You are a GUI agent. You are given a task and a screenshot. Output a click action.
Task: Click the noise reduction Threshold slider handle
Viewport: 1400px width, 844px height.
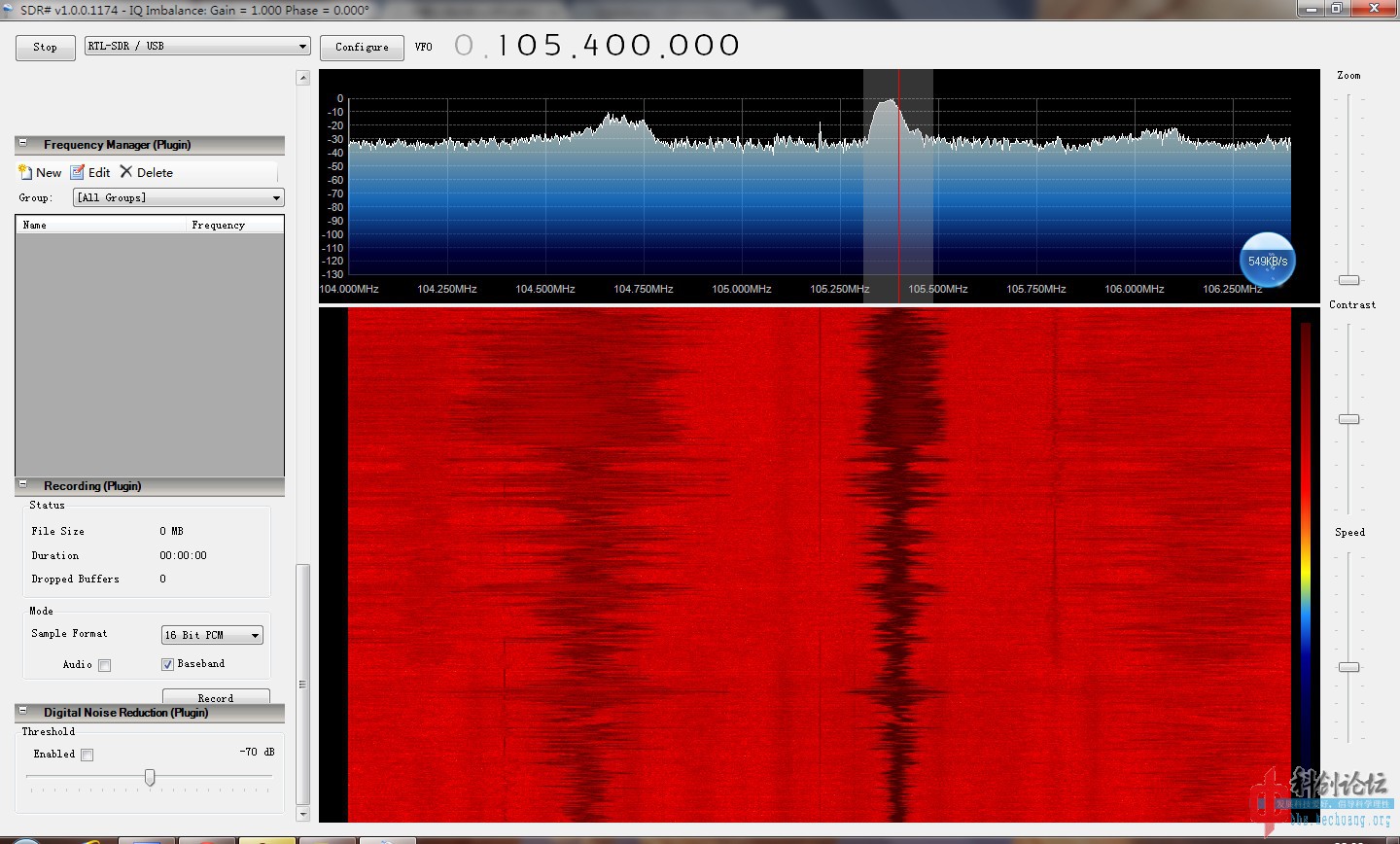coord(150,777)
